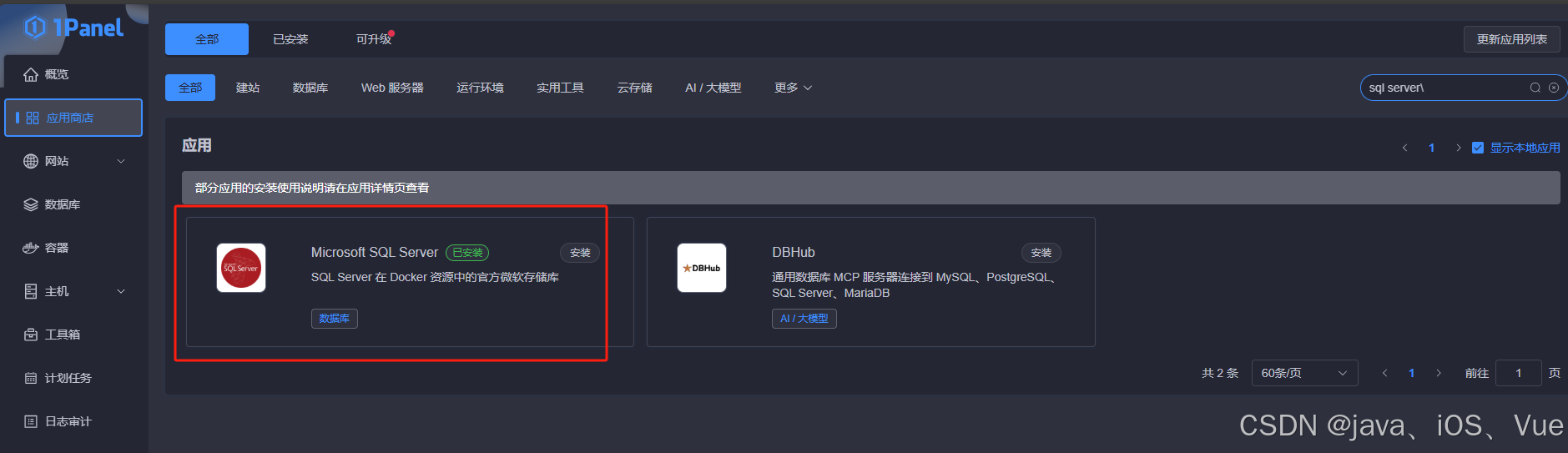Go to previous page in top pager

(x=1405, y=148)
